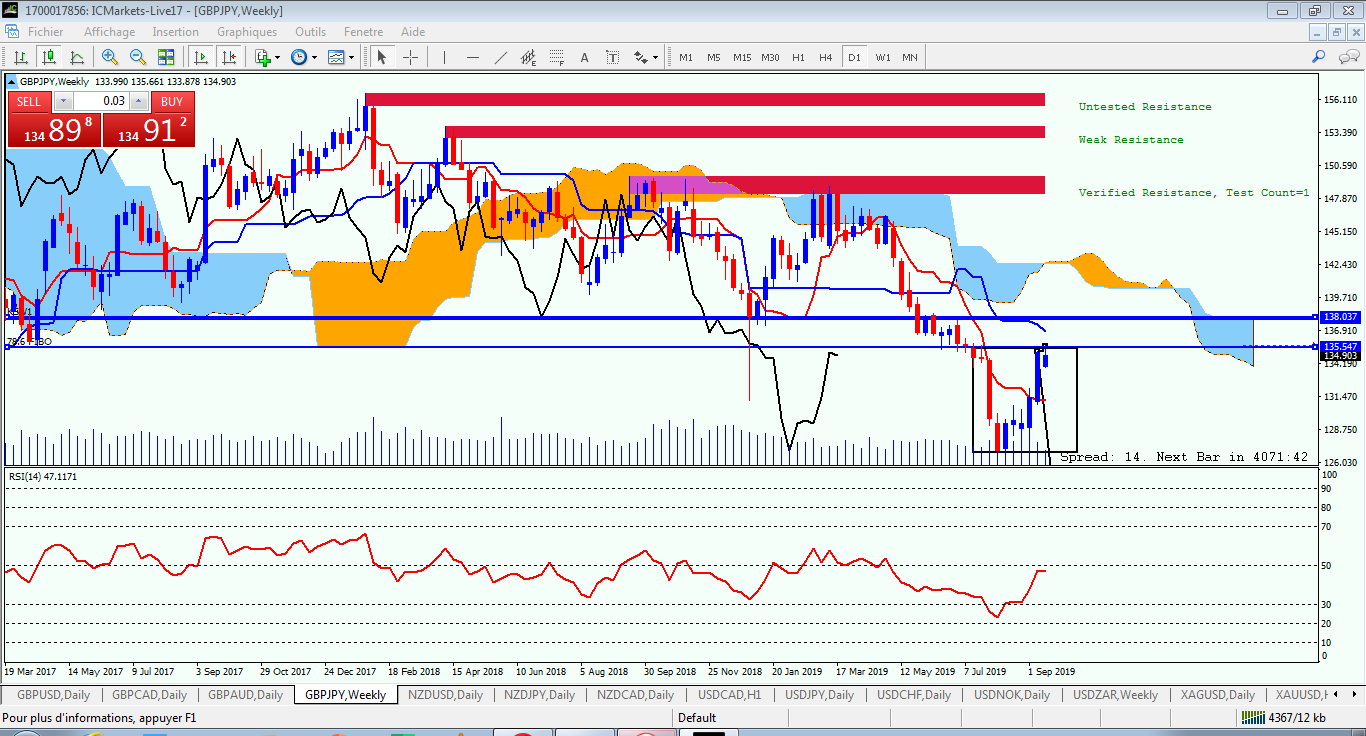Open the chat bubbles icon
Image resolution: width=1366 pixels, height=736 pixels.
[1347, 57]
